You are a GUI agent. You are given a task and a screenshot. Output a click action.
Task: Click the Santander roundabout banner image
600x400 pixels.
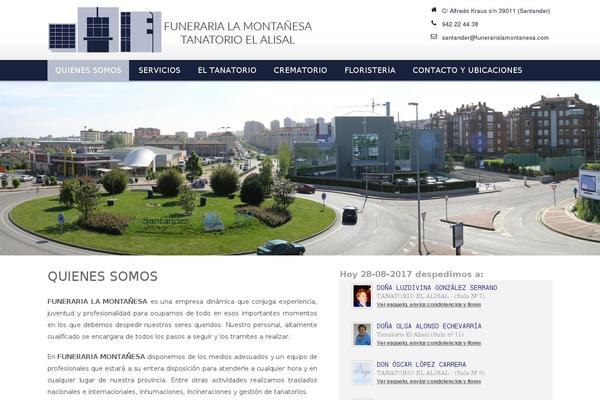coord(300,168)
